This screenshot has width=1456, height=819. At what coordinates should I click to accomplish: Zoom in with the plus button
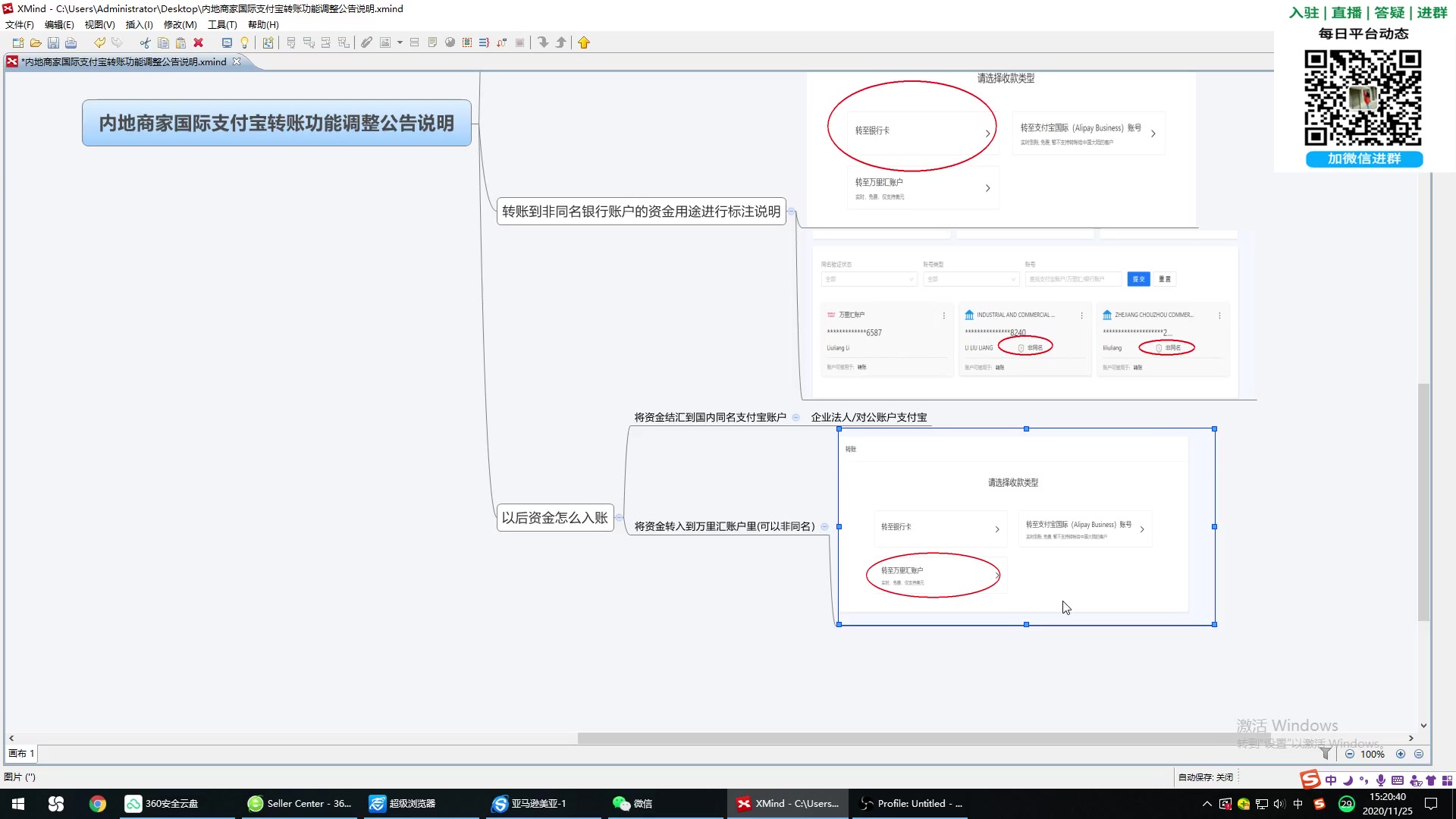point(1401,754)
